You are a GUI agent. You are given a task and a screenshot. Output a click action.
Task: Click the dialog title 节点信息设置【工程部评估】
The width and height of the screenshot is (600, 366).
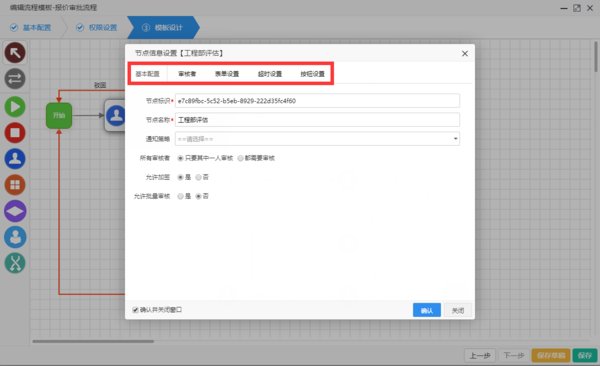click(x=179, y=53)
